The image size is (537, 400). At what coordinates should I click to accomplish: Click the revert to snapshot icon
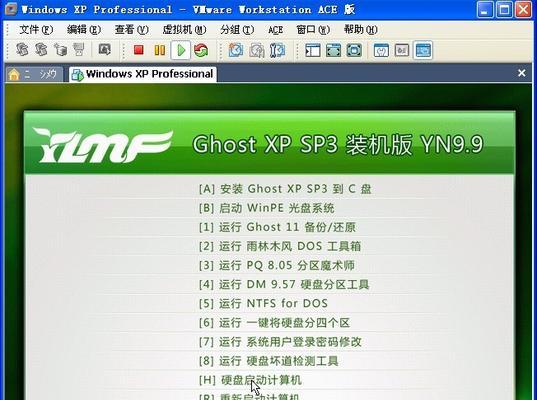(257, 50)
